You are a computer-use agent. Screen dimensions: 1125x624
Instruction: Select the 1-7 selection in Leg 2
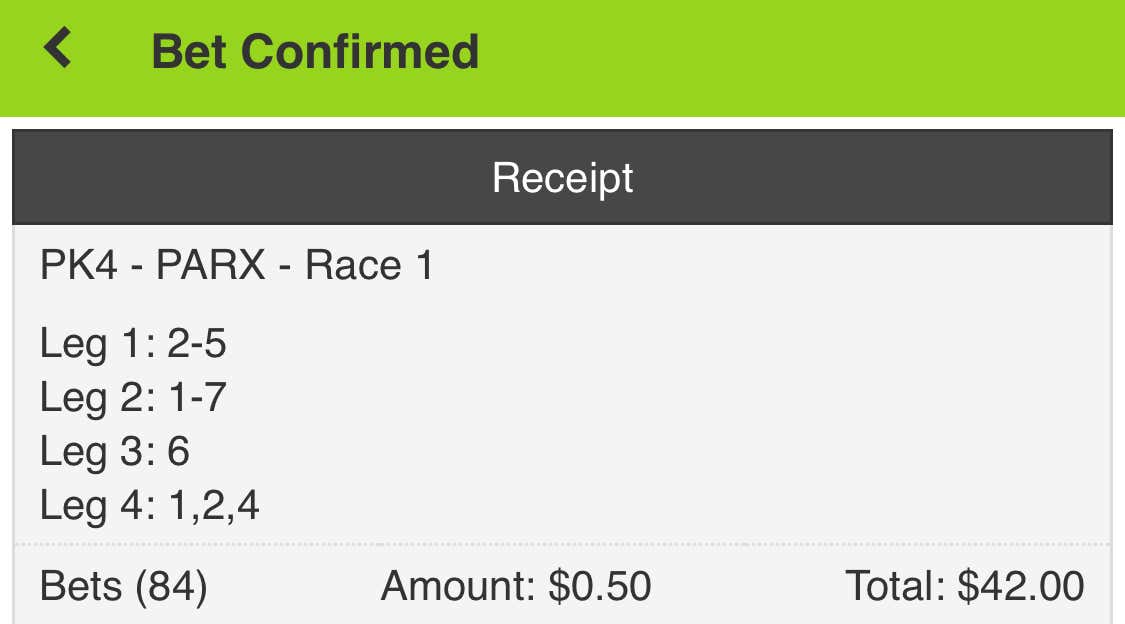[x=196, y=398]
